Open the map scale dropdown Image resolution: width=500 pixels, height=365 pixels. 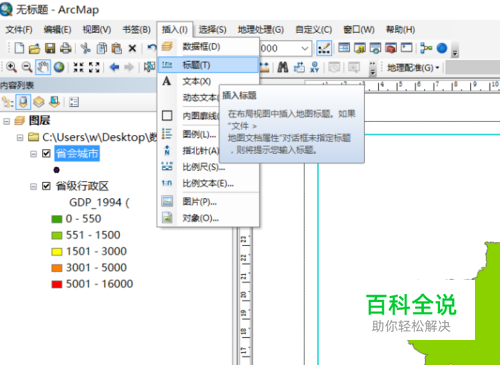tap(304, 49)
